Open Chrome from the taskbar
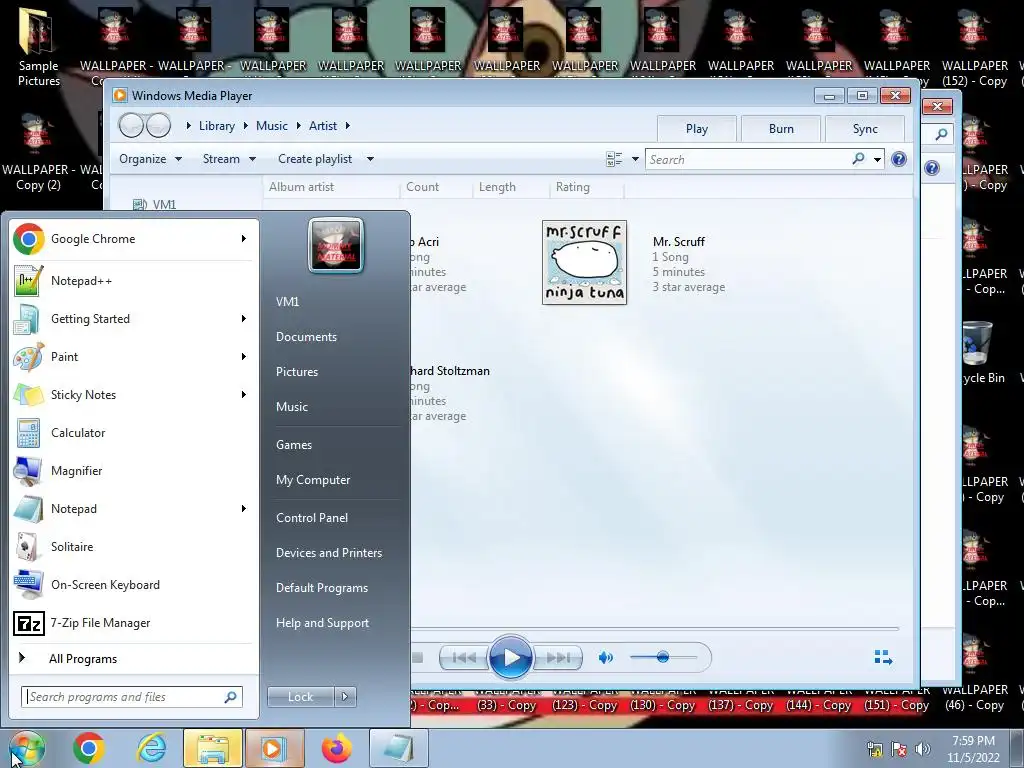Viewport: 1024px width, 768px height. tap(89, 748)
